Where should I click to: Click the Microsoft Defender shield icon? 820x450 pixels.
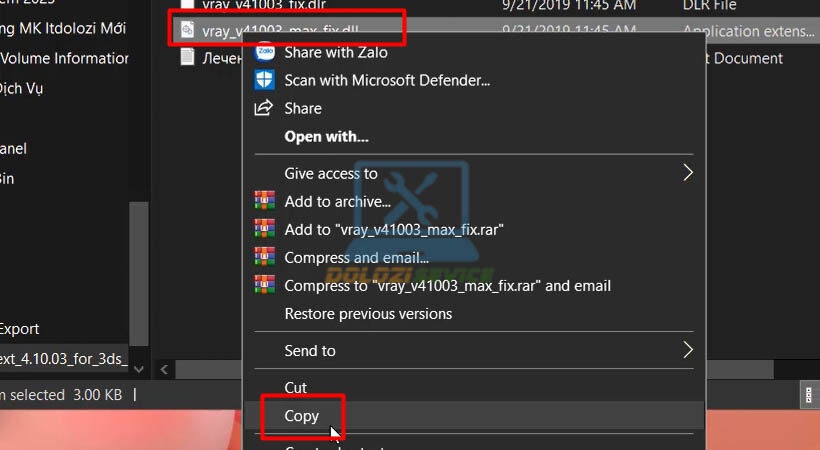point(264,80)
